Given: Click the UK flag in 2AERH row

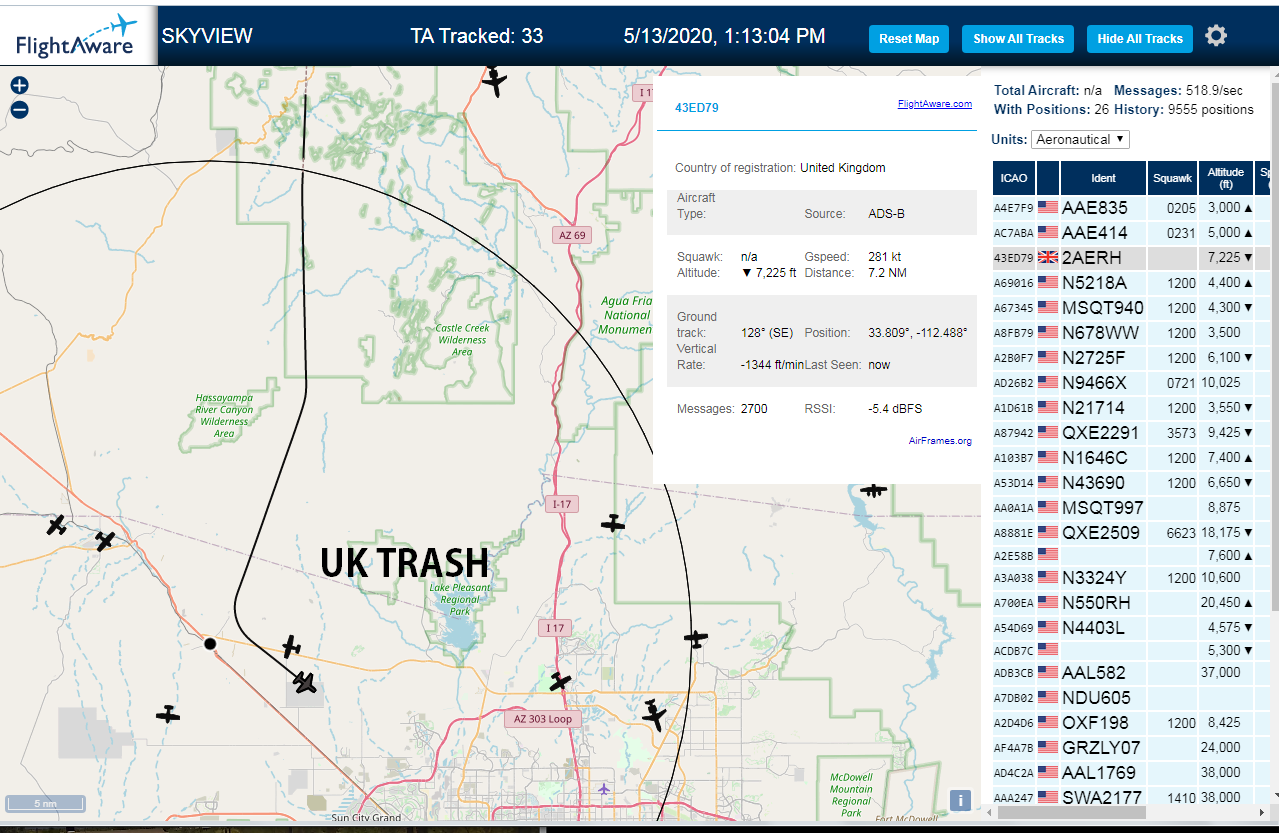Looking at the screenshot, I should [x=1048, y=257].
